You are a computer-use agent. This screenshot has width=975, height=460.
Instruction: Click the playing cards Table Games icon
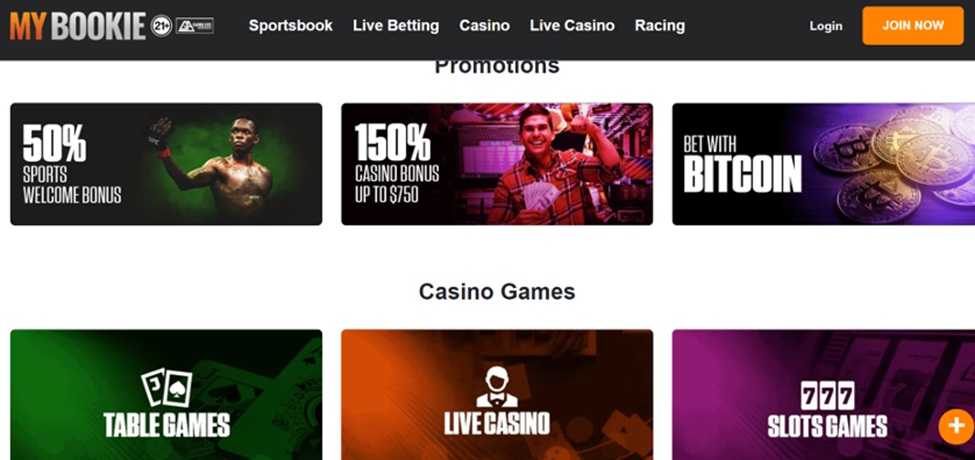click(x=167, y=387)
